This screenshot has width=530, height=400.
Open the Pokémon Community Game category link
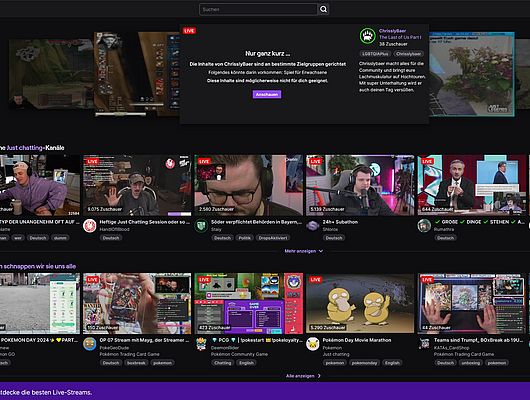point(239,354)
